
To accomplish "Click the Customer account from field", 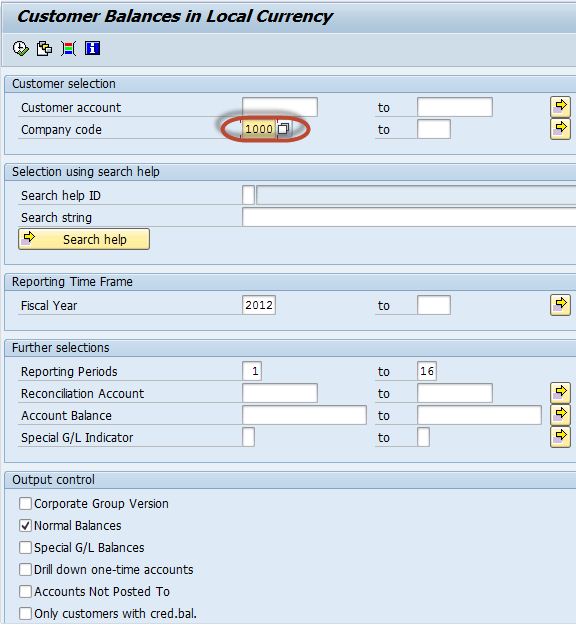I will [x=280, y=107].
